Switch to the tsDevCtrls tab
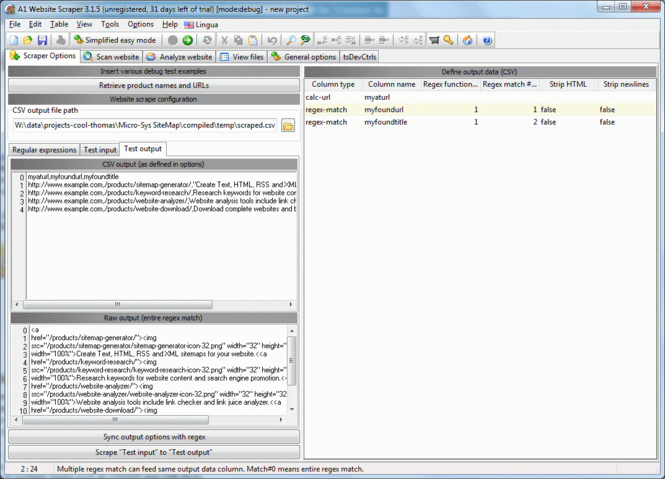 [x=359, y=56]
